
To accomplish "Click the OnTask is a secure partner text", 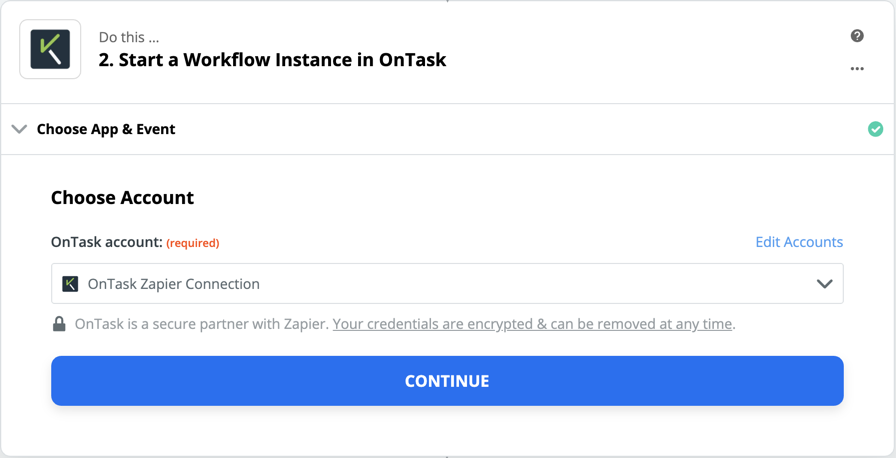I will (x=202, y=324).
